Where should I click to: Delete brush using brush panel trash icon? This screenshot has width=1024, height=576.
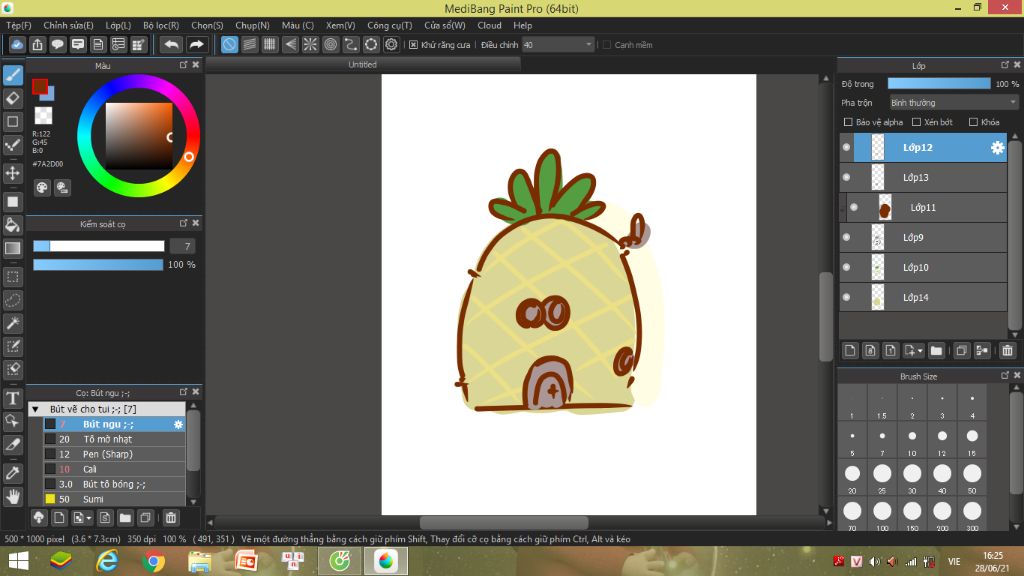point(170,518)
